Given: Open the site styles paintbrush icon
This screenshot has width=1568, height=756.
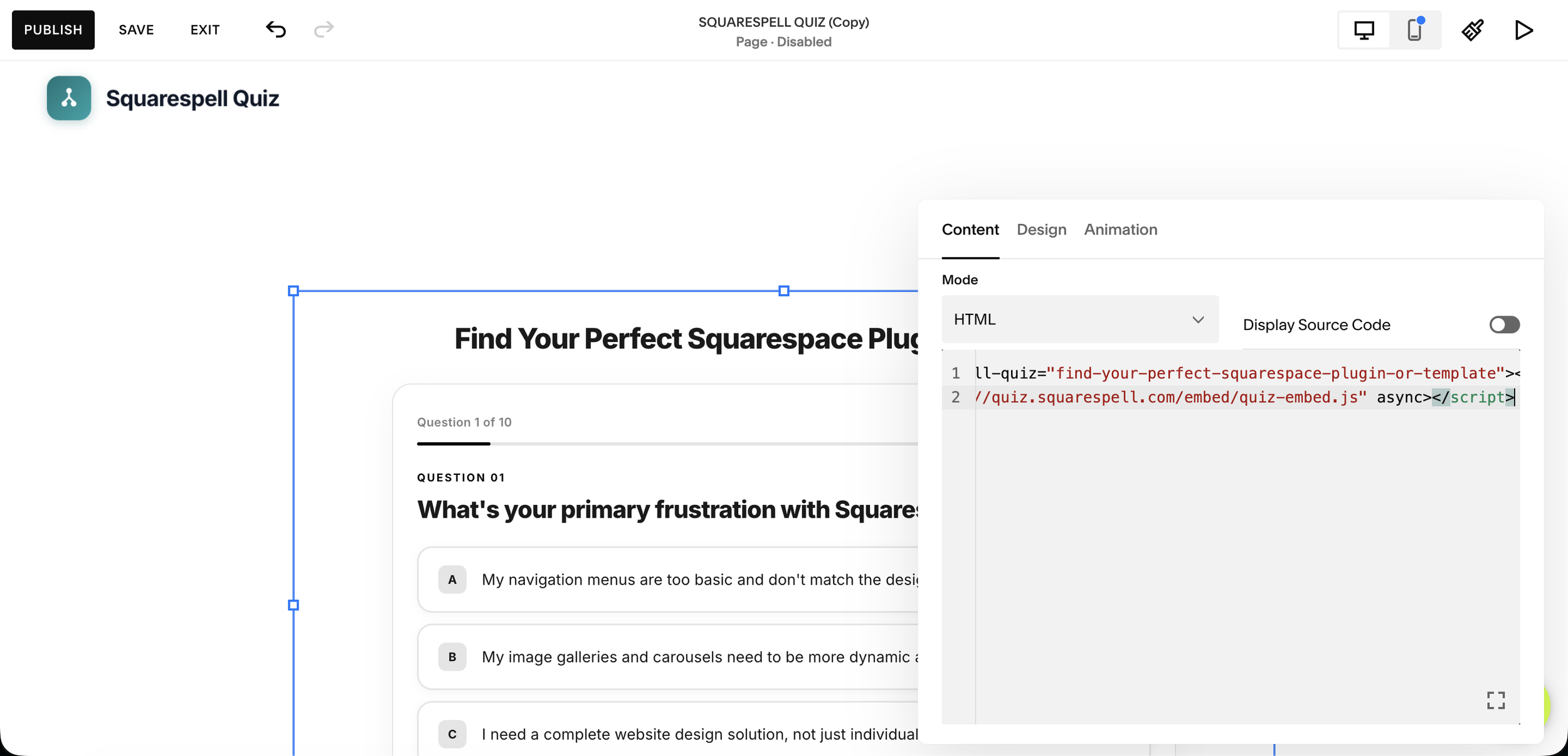Looking at the screenshot, I should tap(1473, 30).
